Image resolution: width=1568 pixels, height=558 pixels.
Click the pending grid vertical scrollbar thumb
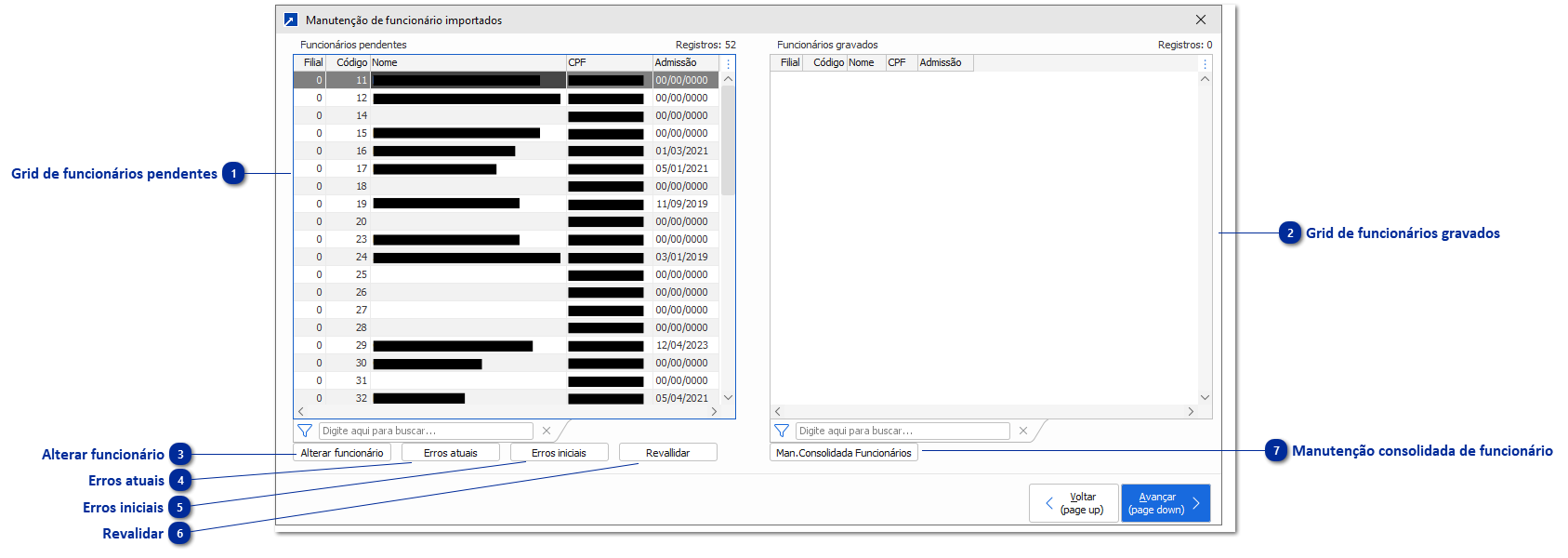[728, 140]
